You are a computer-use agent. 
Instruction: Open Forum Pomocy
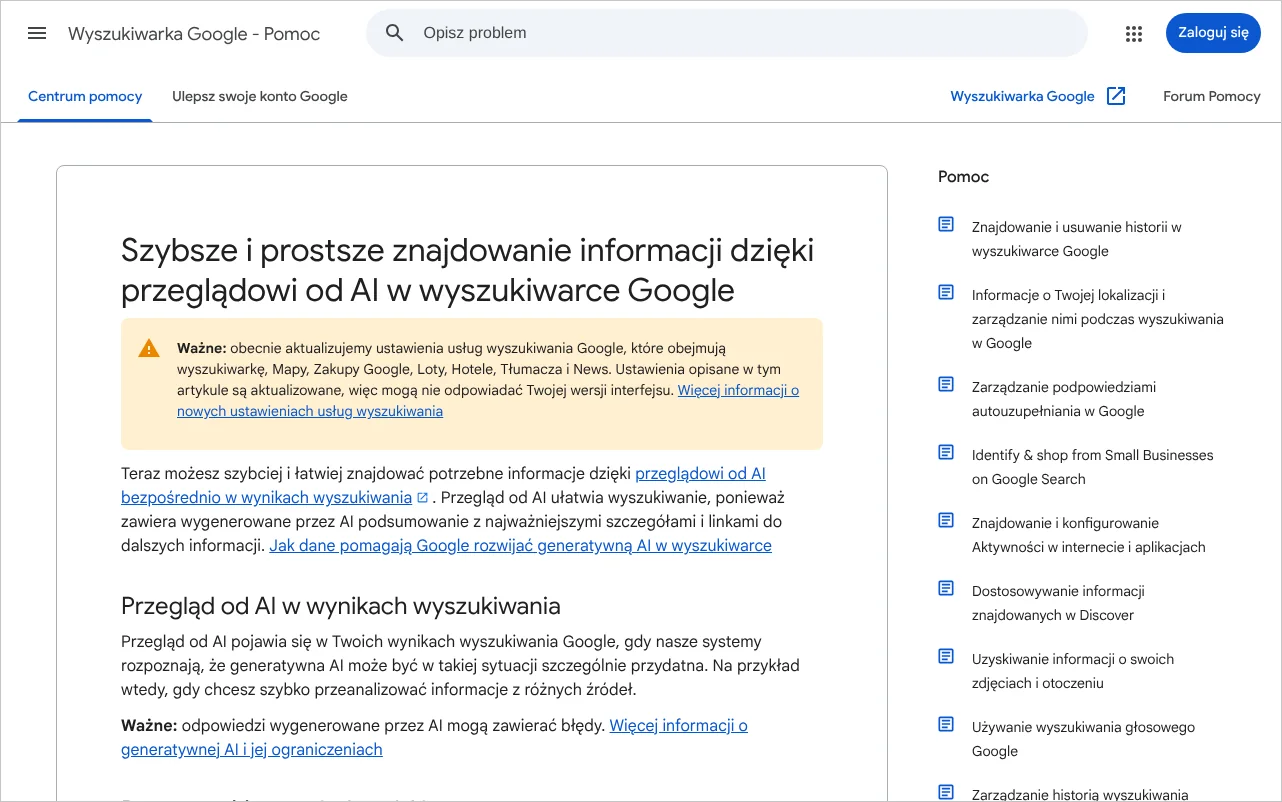point(1212,97)
